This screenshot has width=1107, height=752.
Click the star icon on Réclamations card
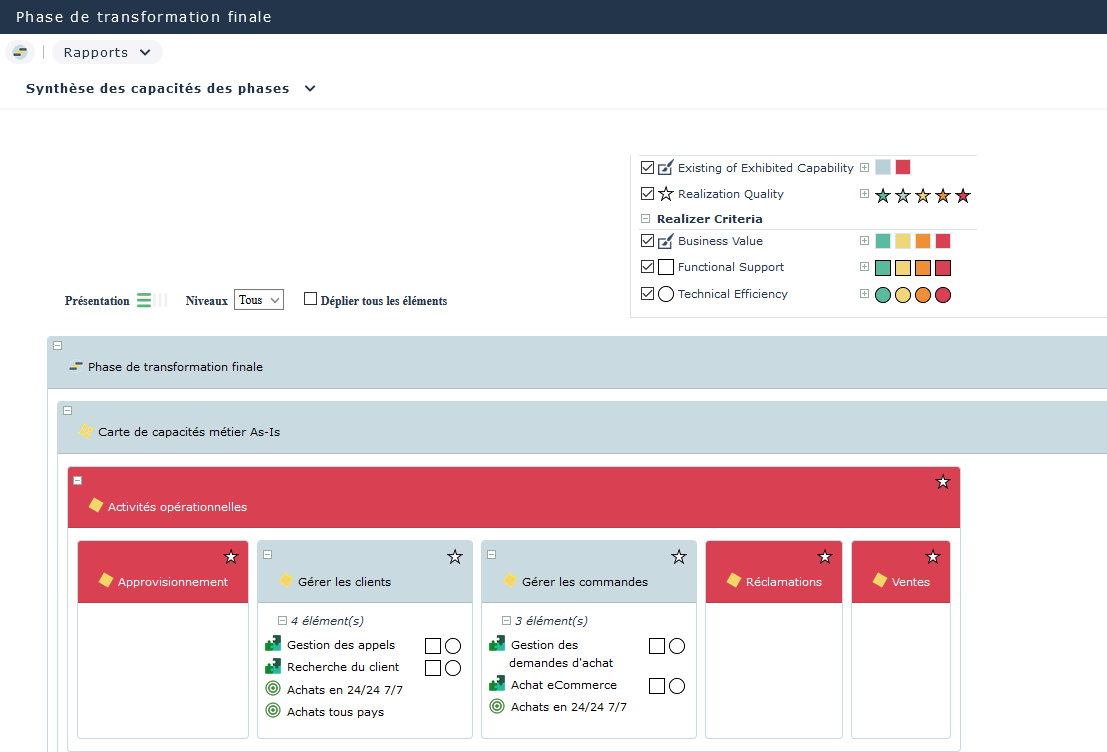pyautogui.click(x=824, y=557)
